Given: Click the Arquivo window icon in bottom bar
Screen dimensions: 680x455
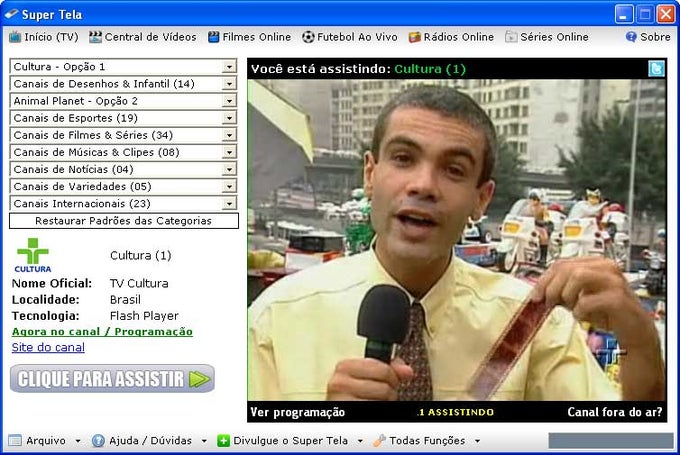Looking at the screenshot, I should 15,441.
